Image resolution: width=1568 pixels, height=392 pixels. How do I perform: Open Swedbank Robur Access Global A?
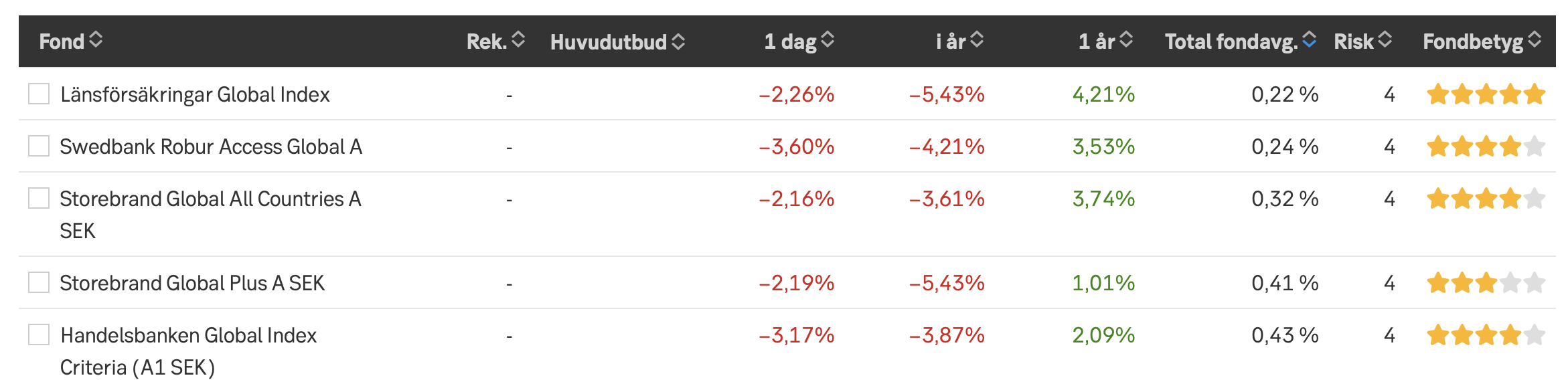211,147
